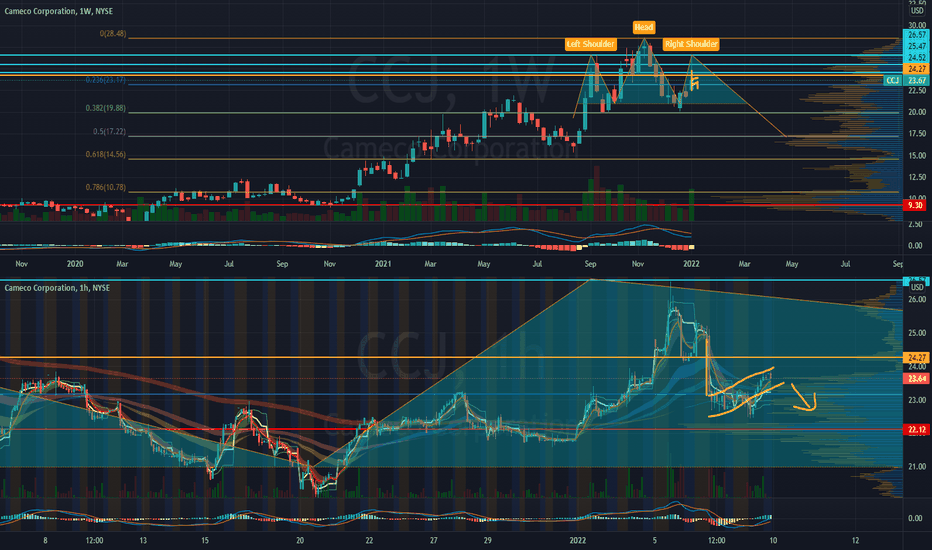Click the 24.52 price tag on weekly axis
Screen dimensions: 932x550
tap(917, 58)
